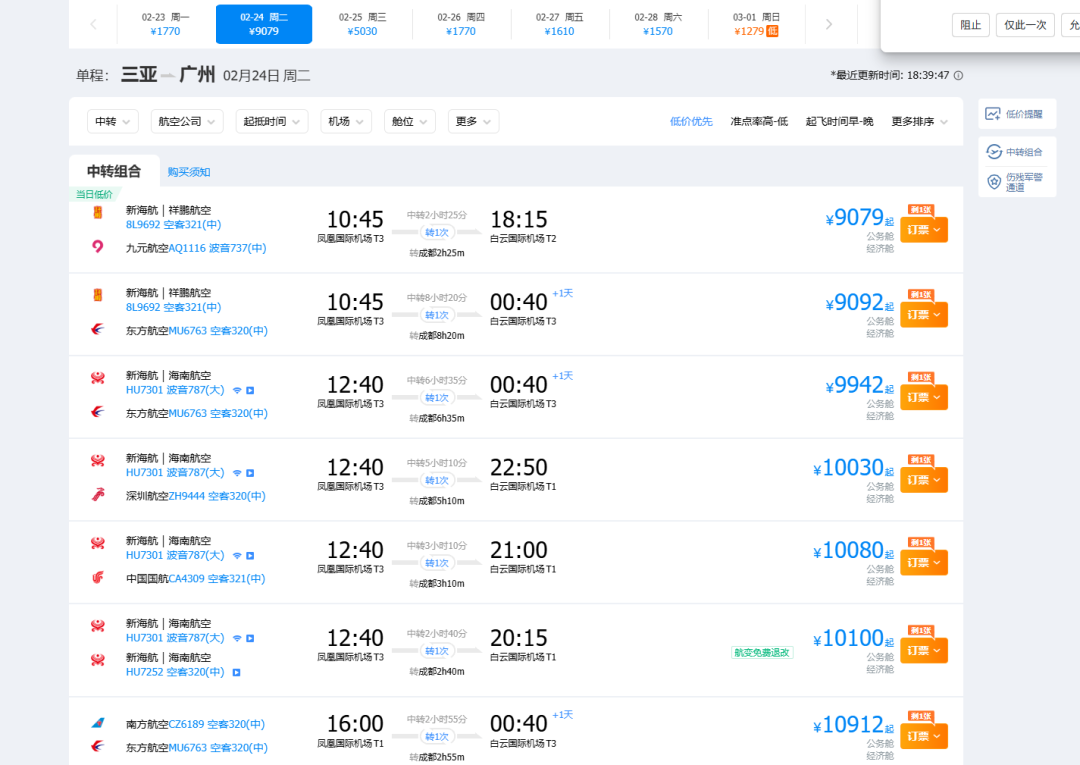Sort by 低价优先
Image resolution: width=1080 pixels, height=765 pixels.
[x=691, y=122]
